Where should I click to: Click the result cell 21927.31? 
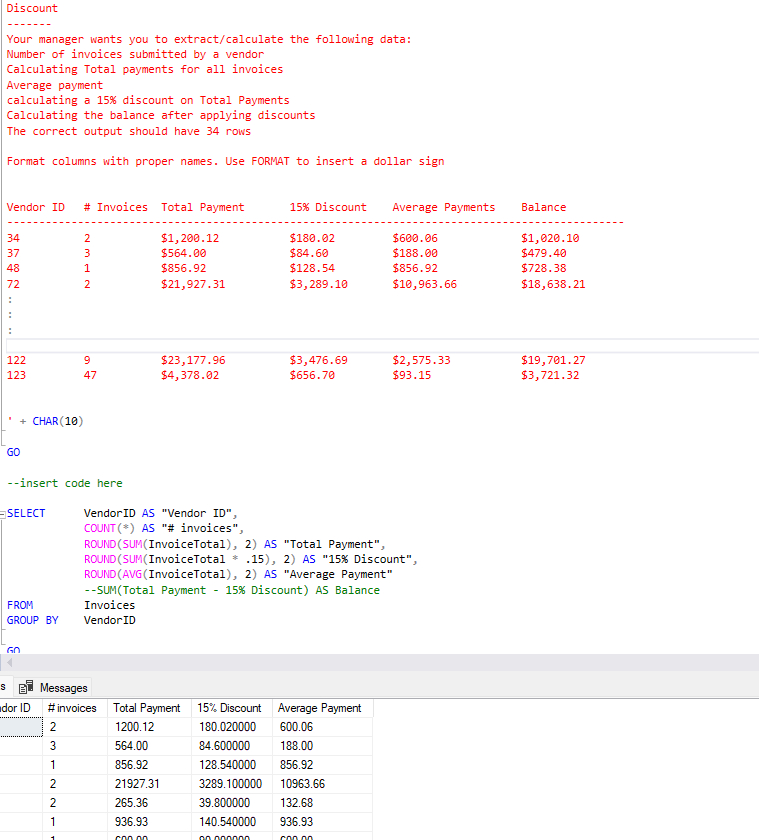(x=149, y=784)
